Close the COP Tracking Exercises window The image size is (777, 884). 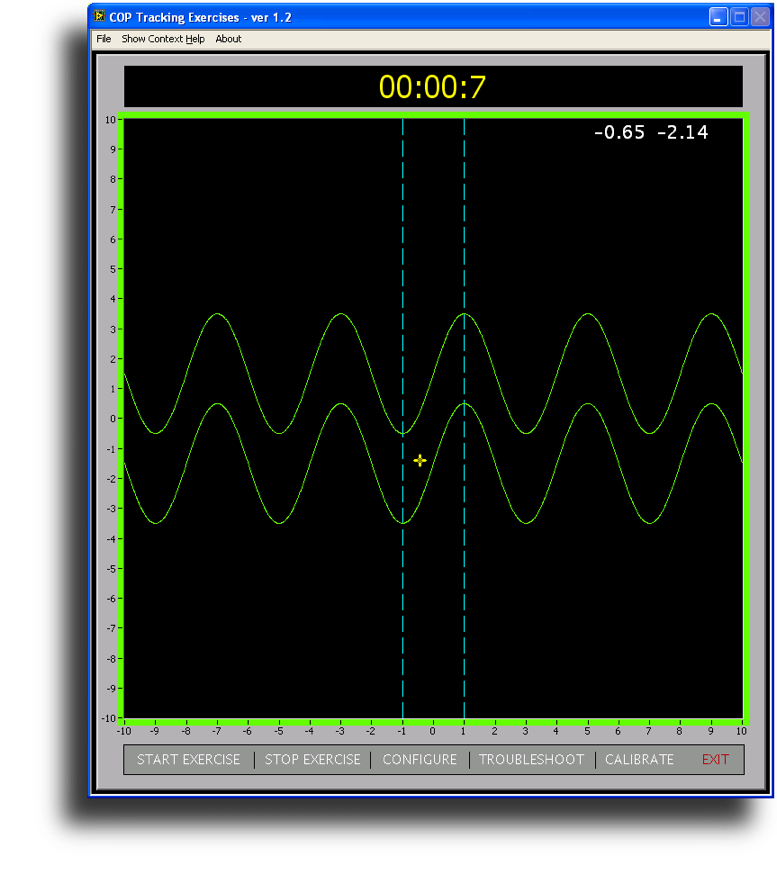pyautogui.click(x=760, y=17)
